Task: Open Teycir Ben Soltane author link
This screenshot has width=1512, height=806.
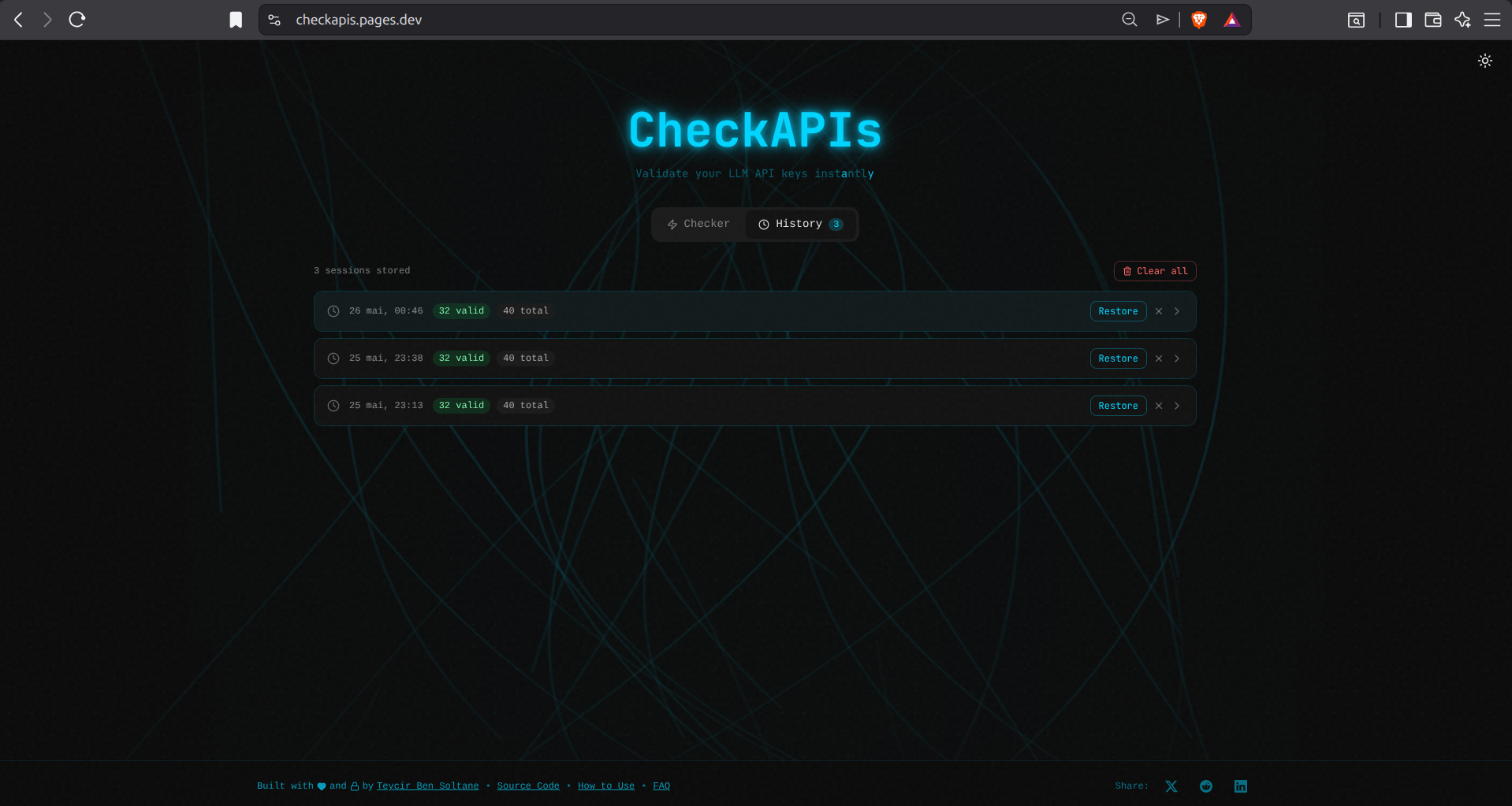Action: 428,786
